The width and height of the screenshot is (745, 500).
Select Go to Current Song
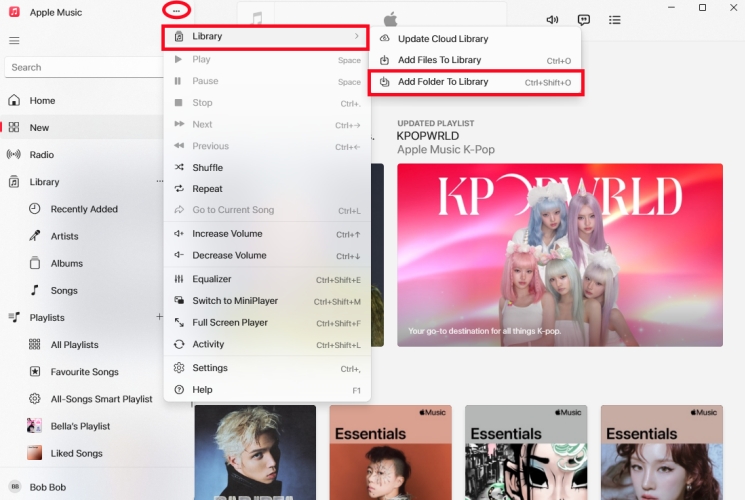(267, 210)
